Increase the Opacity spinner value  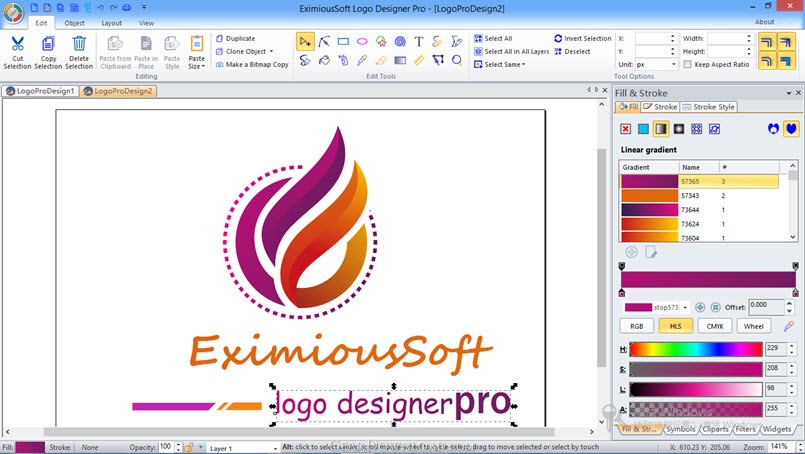click(178, 445)
